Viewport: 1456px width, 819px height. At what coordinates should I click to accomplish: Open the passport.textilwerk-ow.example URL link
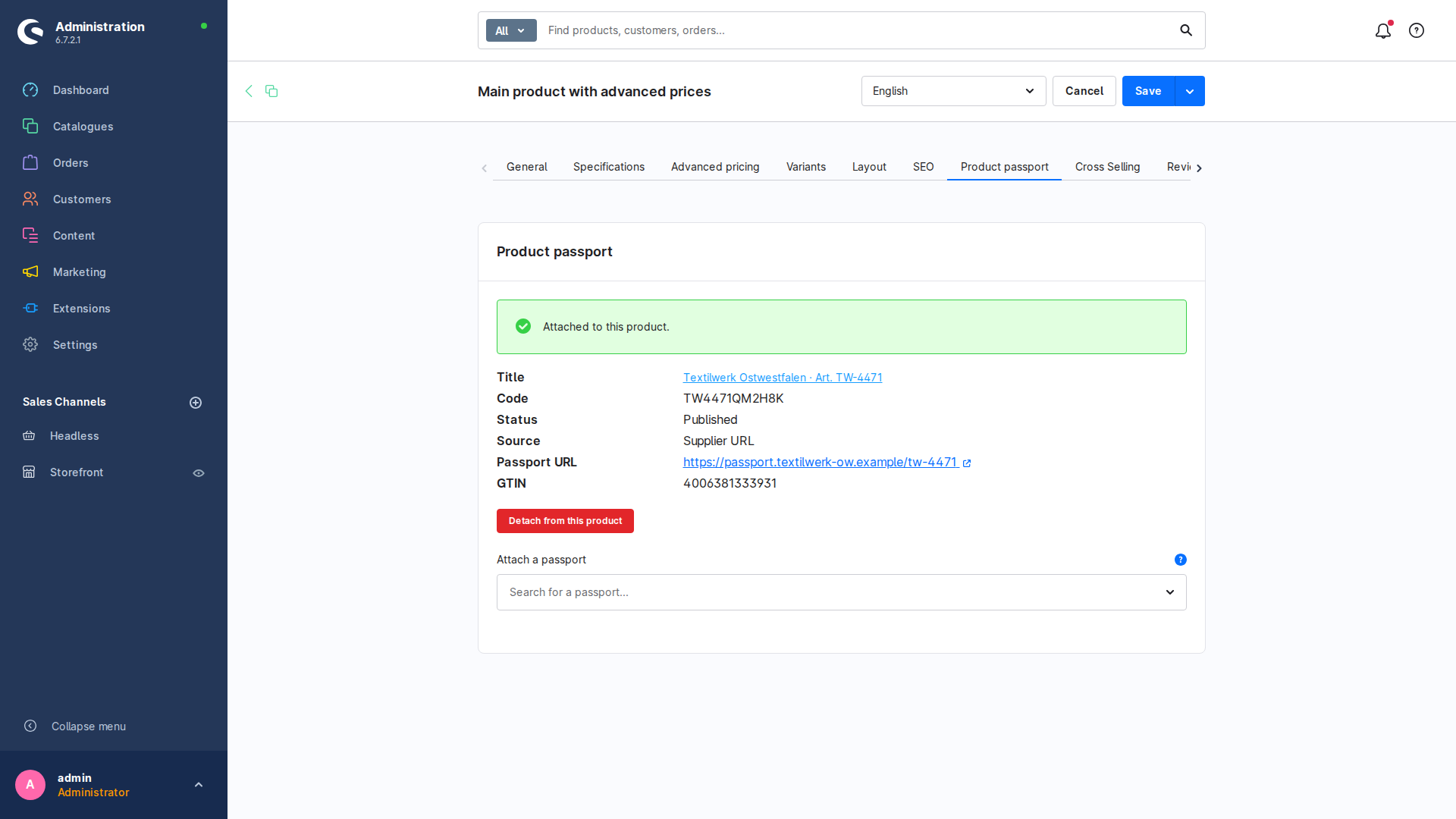click(820, 463)
